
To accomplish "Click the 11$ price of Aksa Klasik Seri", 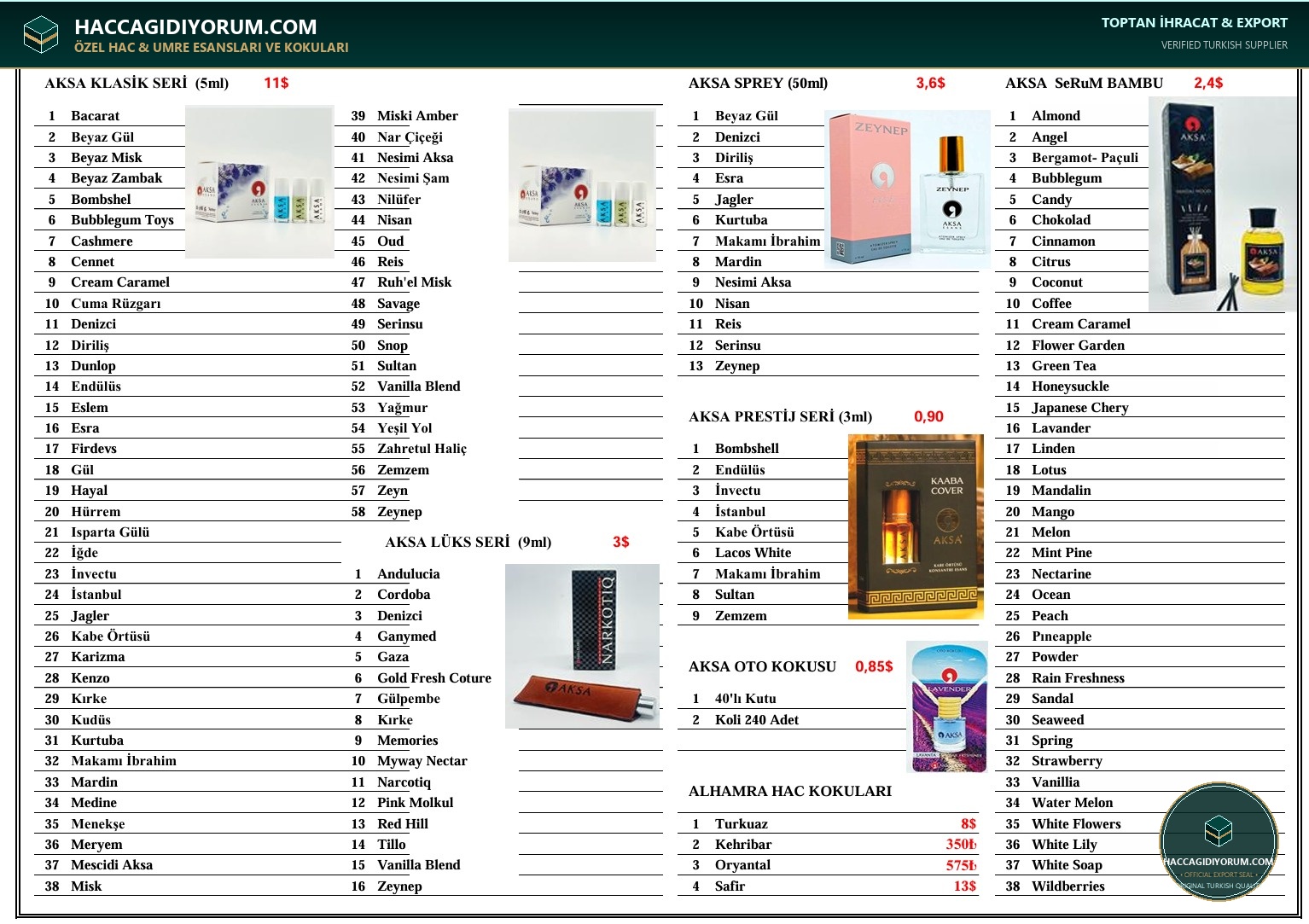I will [x=276, y=83].
